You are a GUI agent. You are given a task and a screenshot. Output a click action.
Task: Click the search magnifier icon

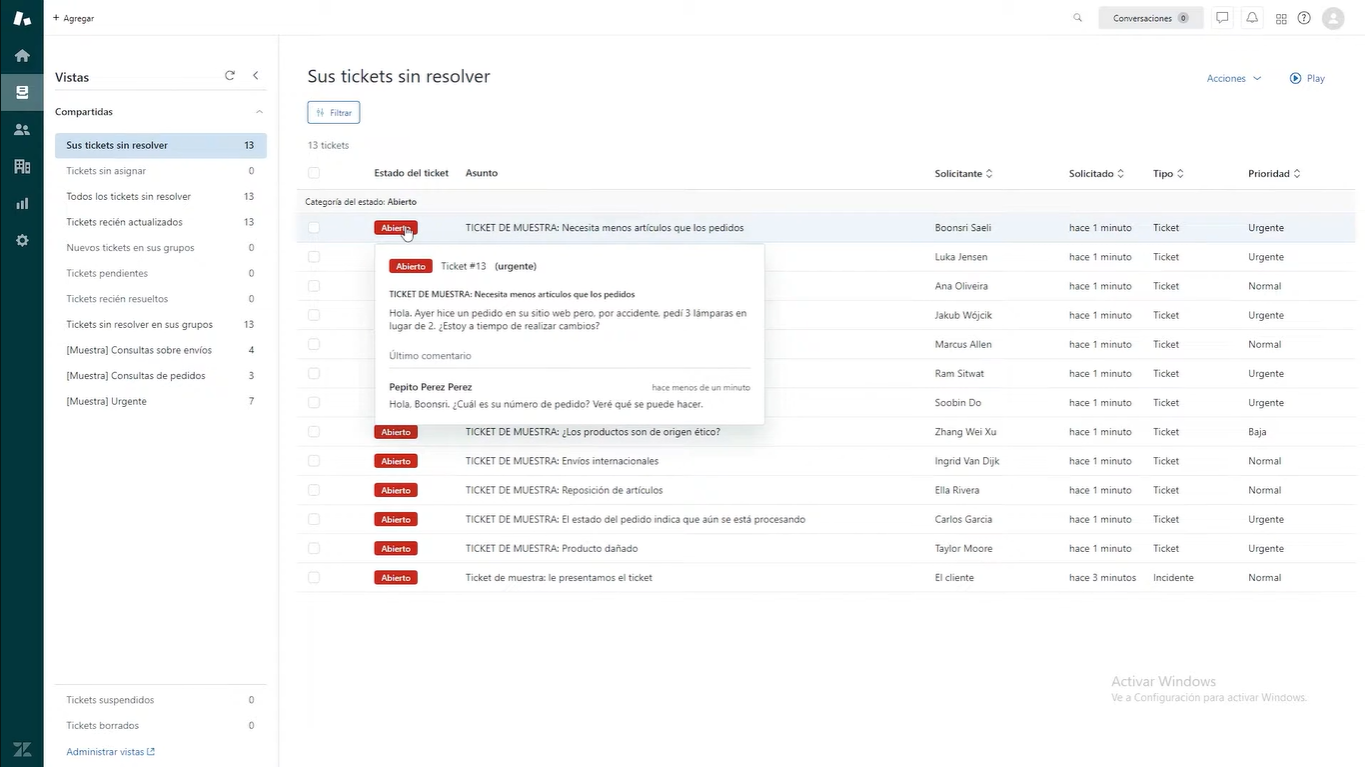tap(1076, 17)
